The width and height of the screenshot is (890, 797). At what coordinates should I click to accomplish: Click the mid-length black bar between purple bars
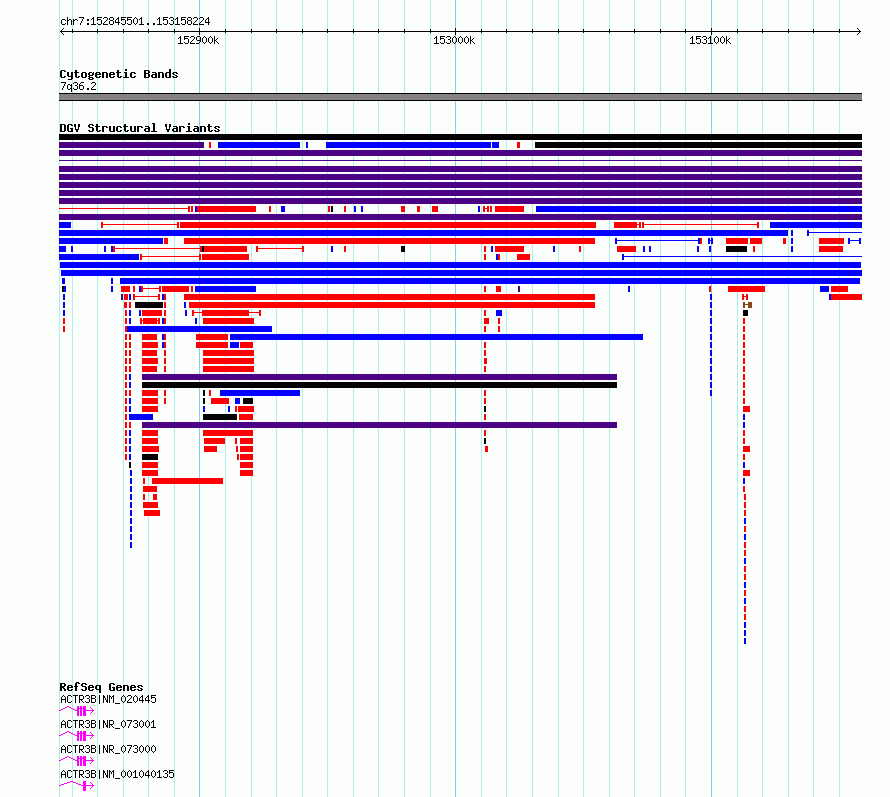(x=379, y=385)
